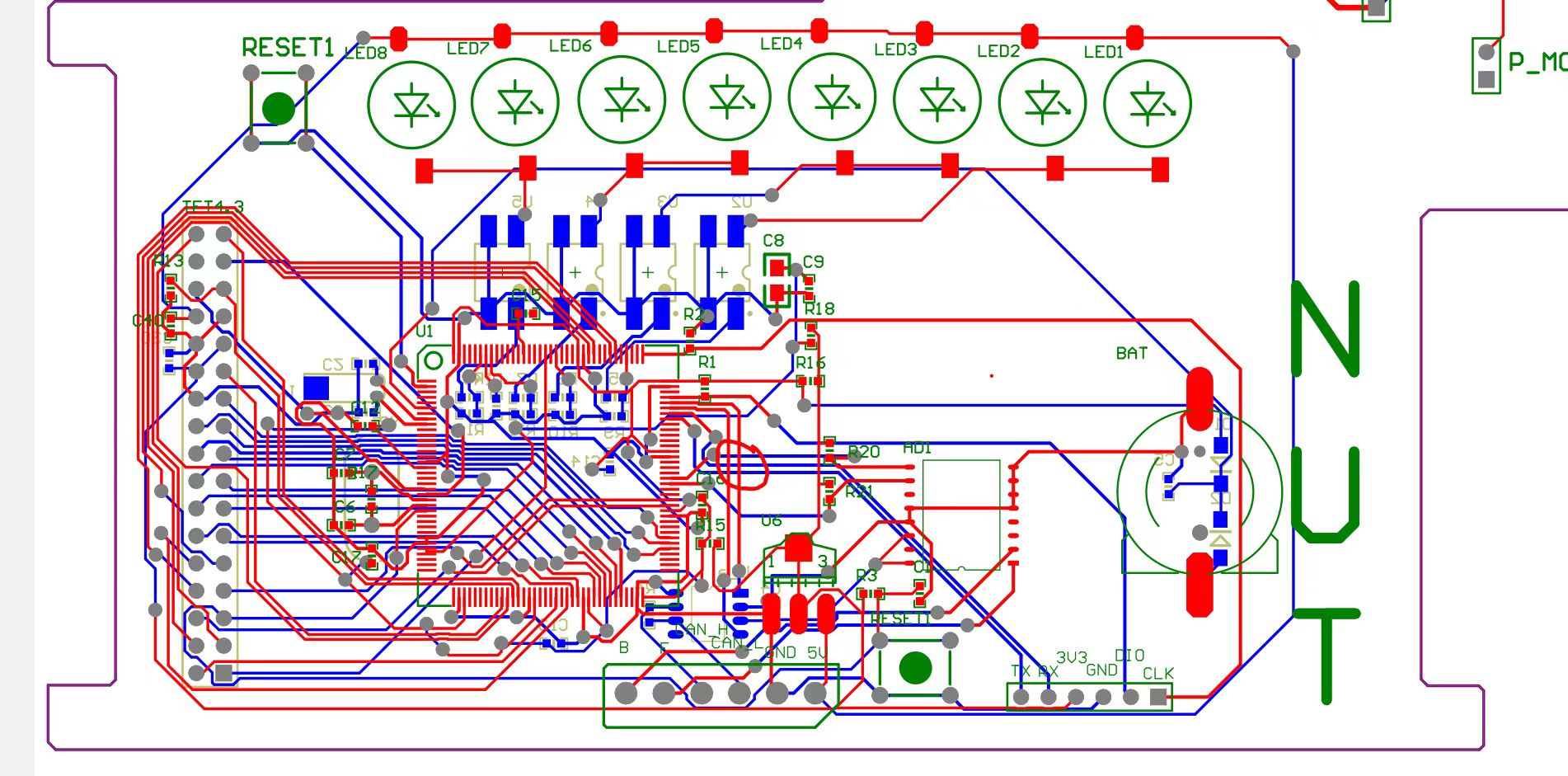Click the lower RESET push button footprint

coord(915,668)
